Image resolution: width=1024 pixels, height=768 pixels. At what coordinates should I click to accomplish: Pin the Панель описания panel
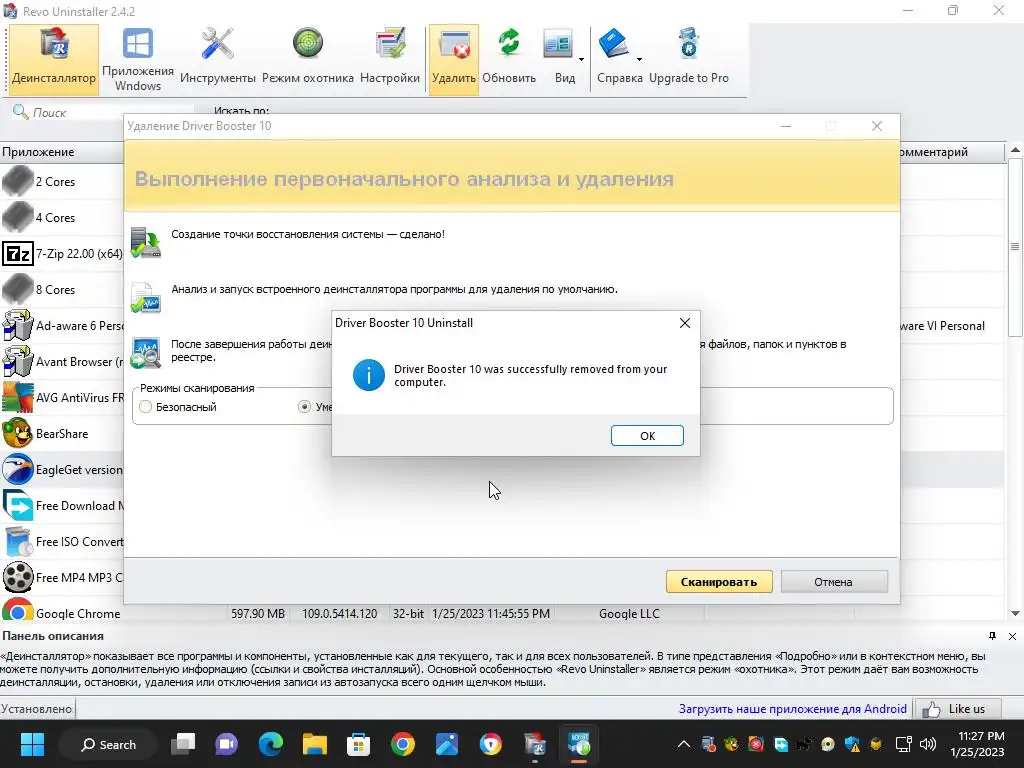pos(992,635)
